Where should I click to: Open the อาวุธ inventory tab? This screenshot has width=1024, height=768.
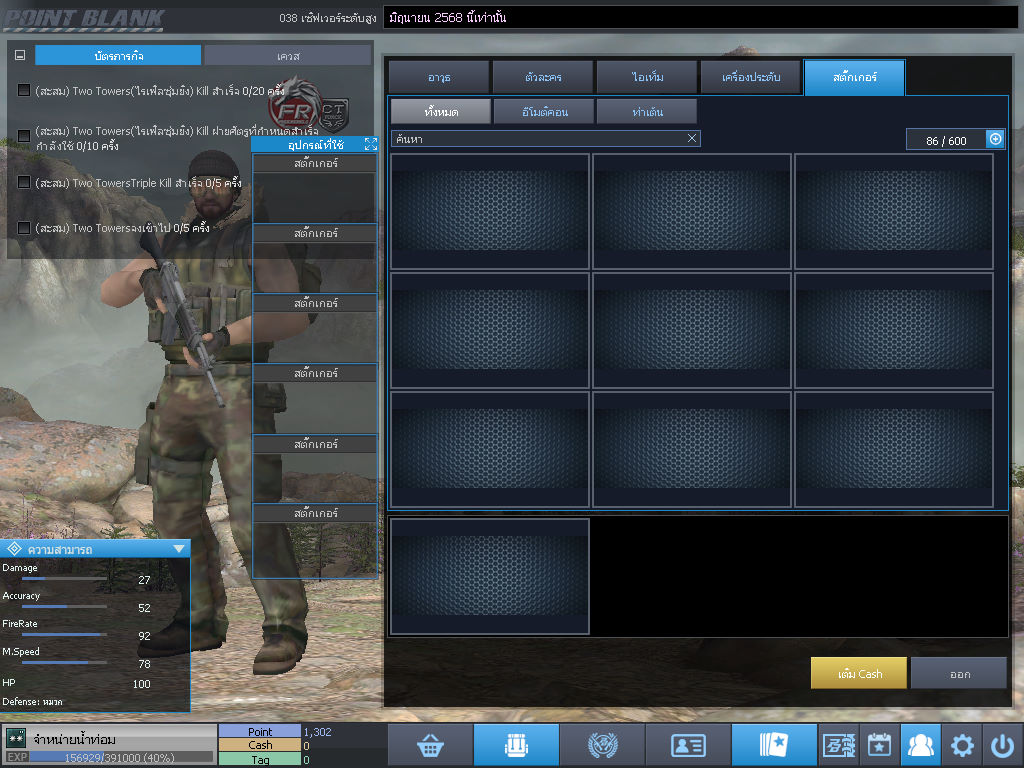439,77
